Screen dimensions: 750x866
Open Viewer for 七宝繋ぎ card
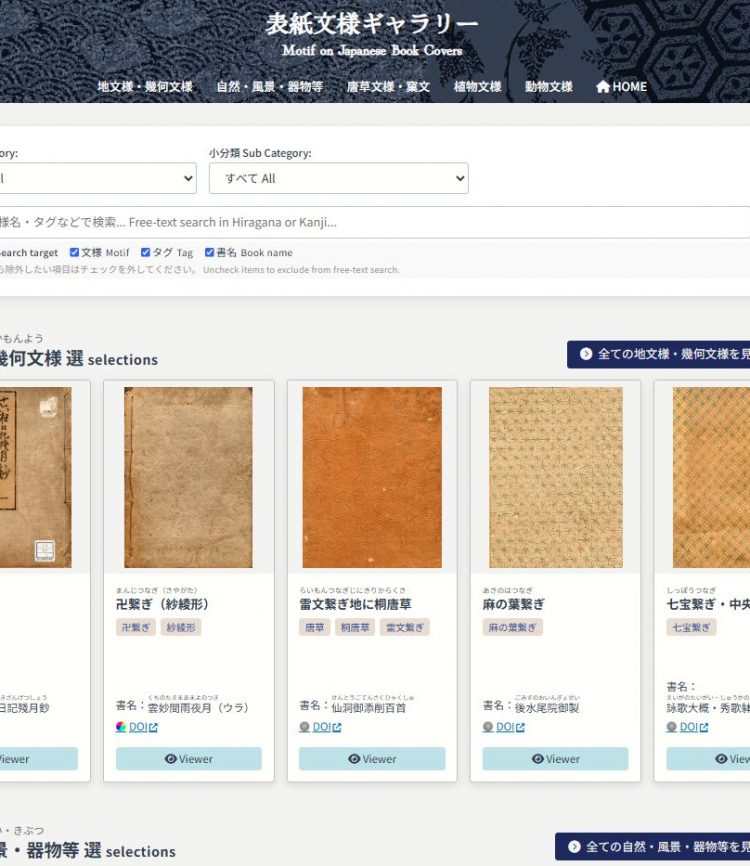point(708,759)
